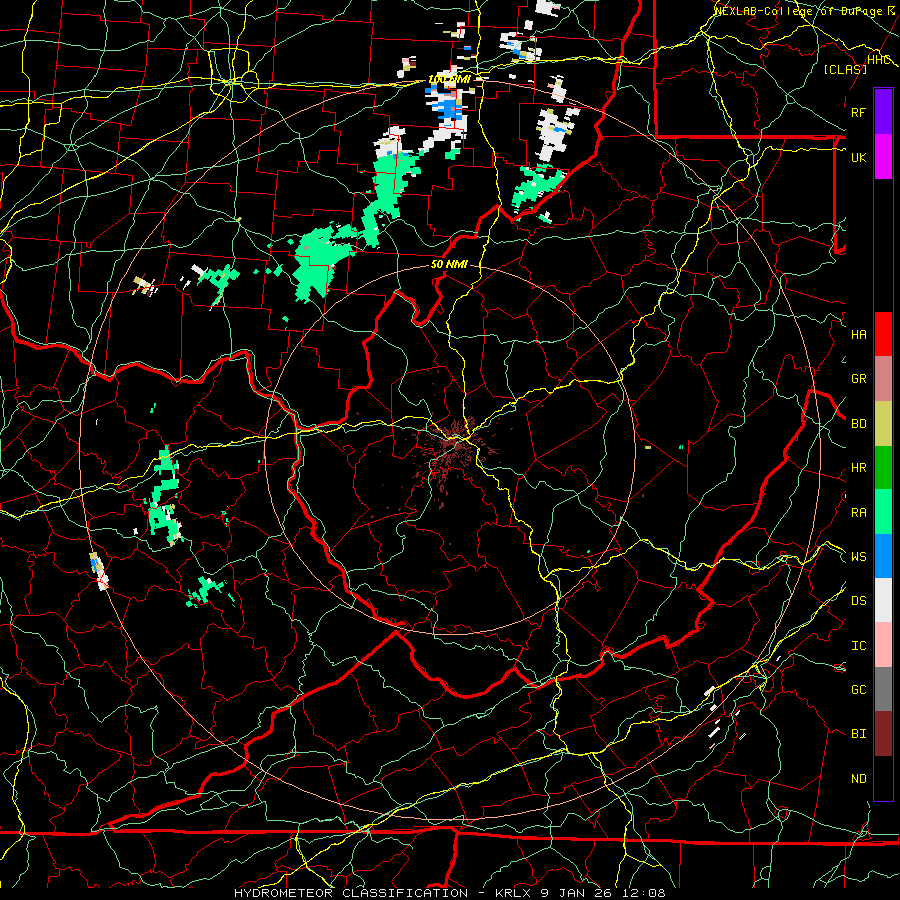
Task: Click the UK legend label
Action: coord(859,157)
